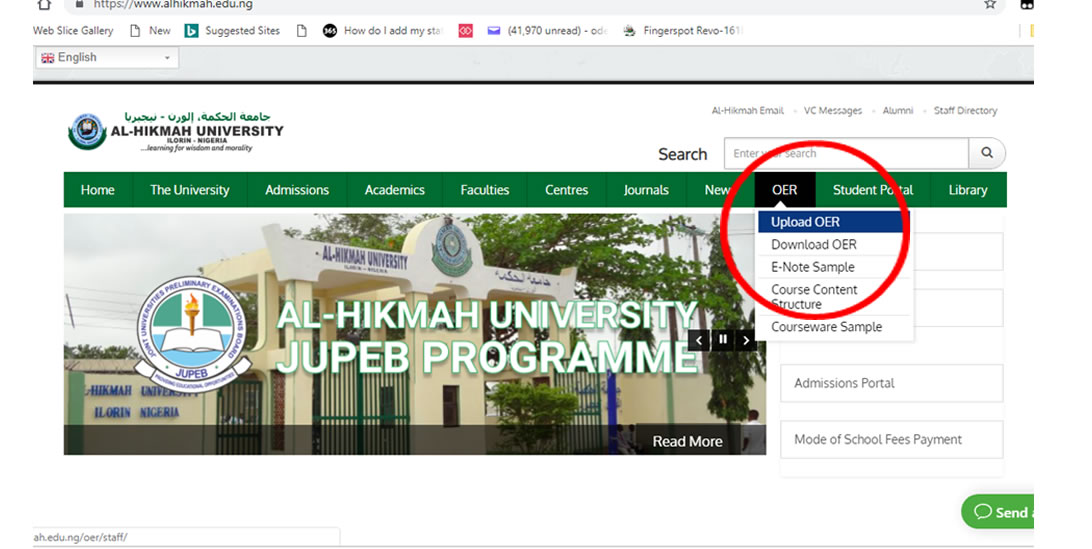The height and width of the screenshot is (549, 1092).
Task: Open the 'New' bookmark page icon
Action: [136, 31]
